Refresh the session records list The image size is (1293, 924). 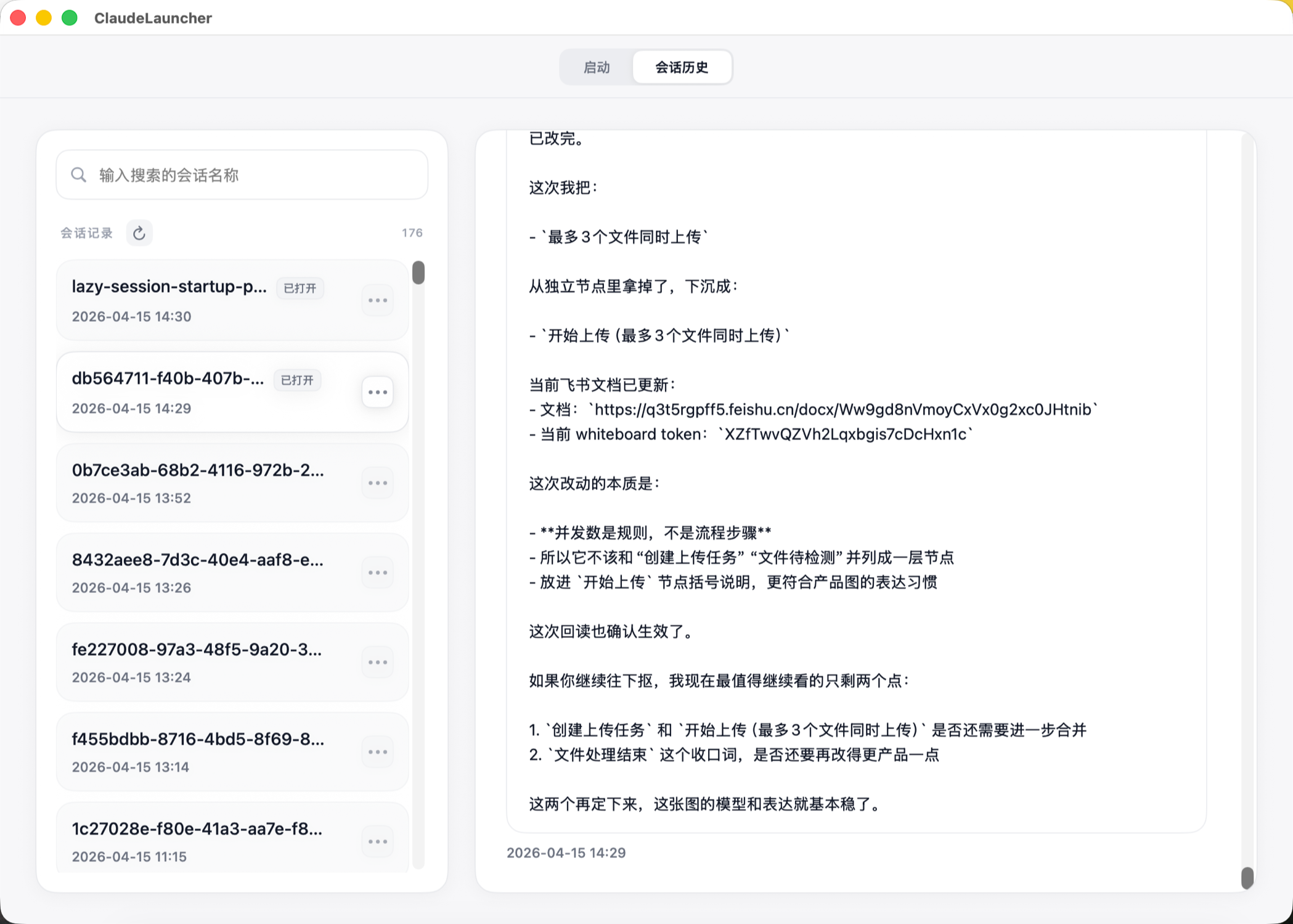tap(139, 233)
